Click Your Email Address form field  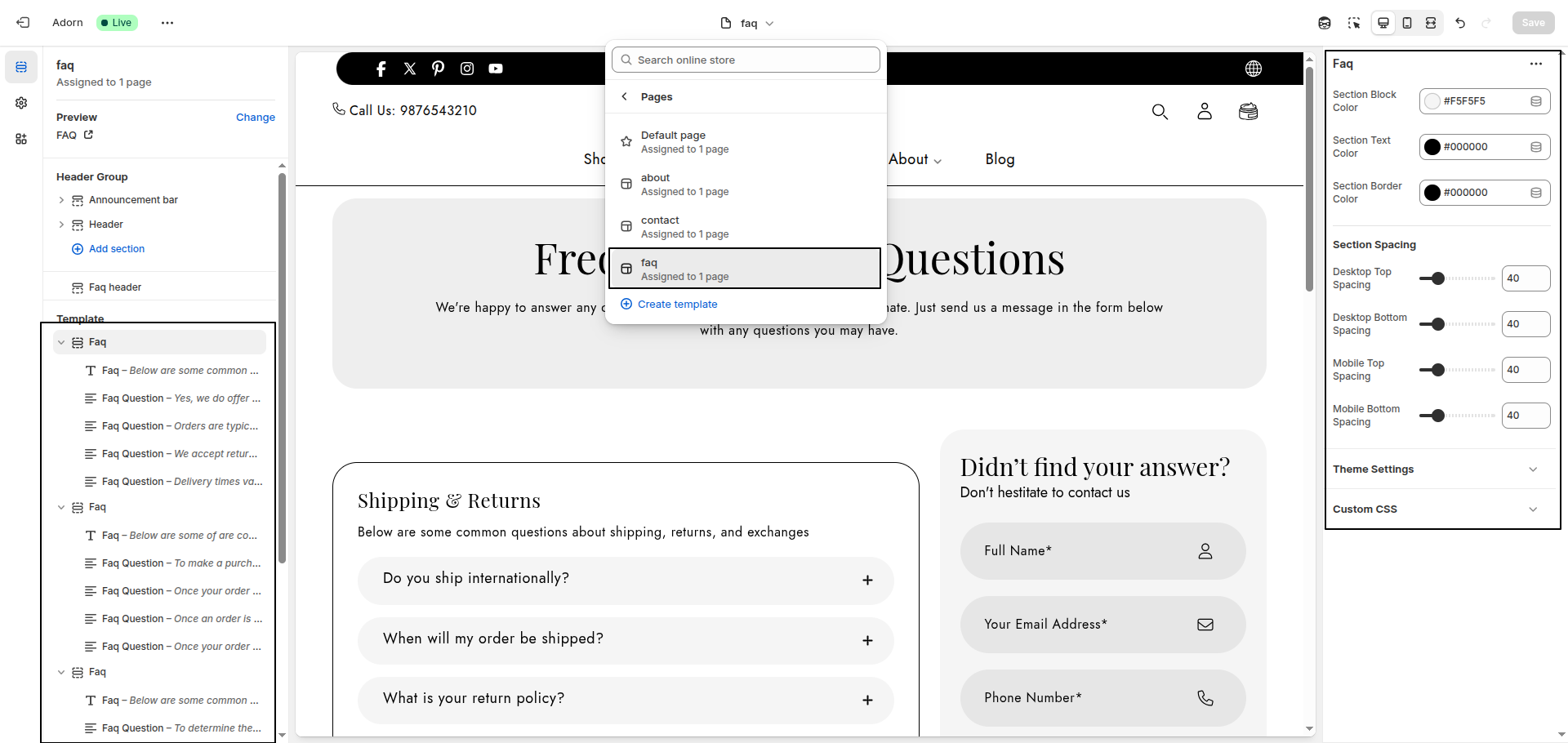[1102, 625]
